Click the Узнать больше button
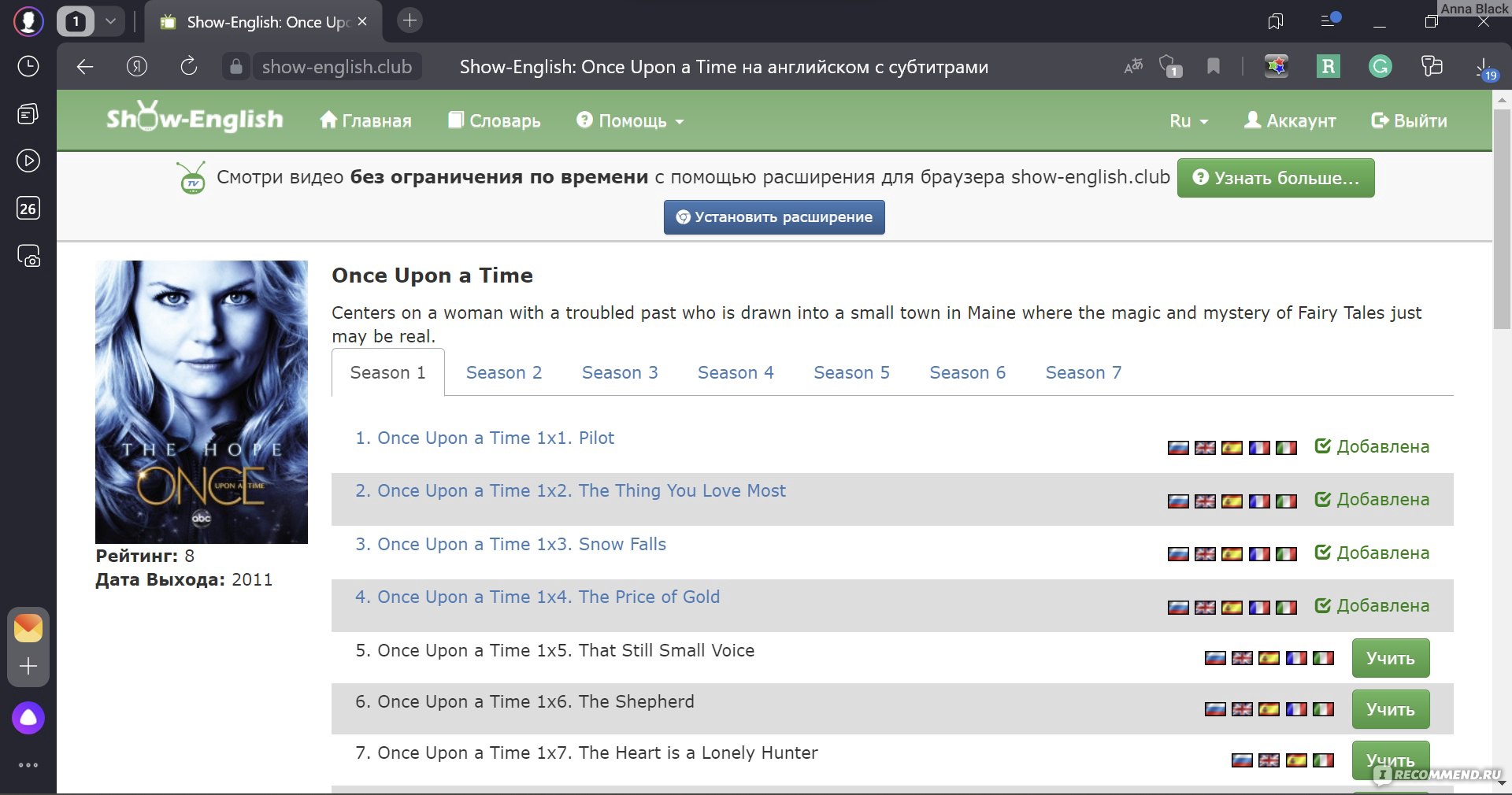This screenshot has height=795, width=1512. tap(1276, 178)
